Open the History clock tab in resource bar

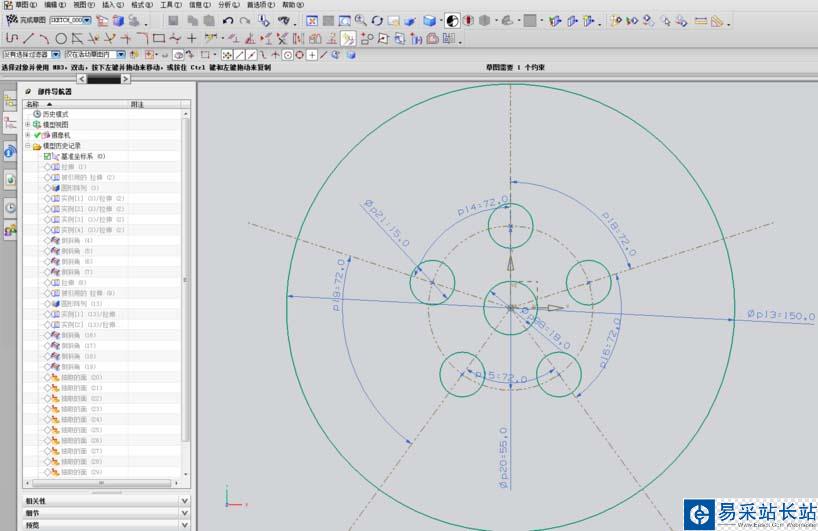(11, 207)
